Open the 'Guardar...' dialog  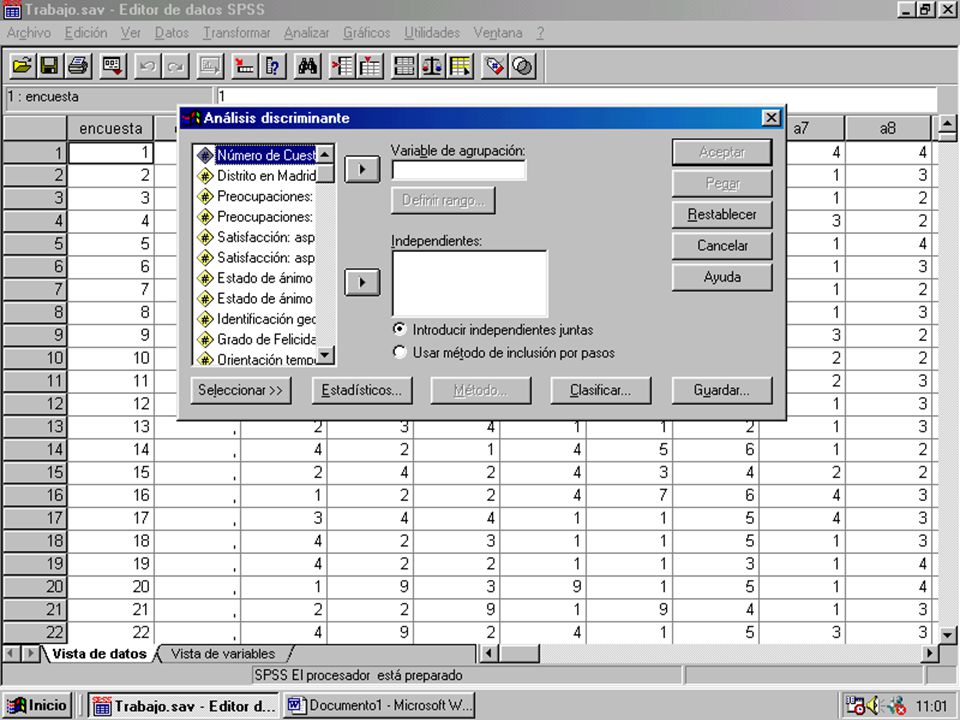722,390
